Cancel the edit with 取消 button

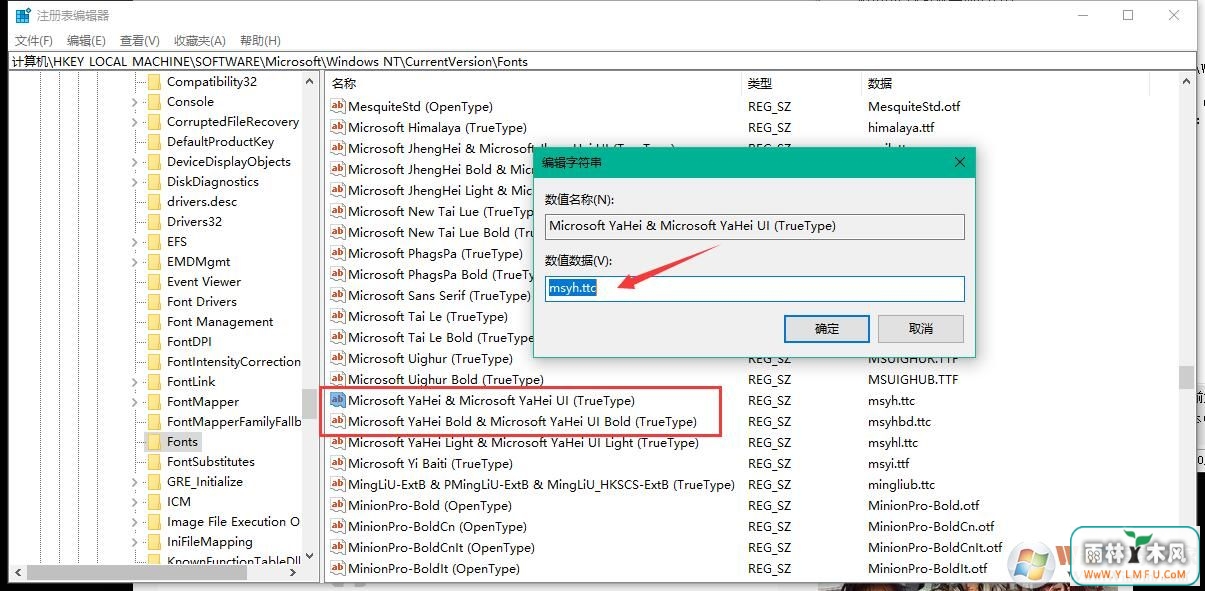point(921,329)
